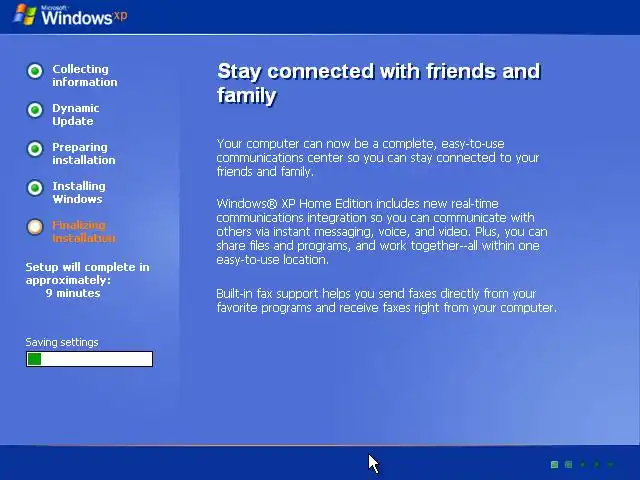Select the green bullet beside Installing Windows

click(35, 188)
